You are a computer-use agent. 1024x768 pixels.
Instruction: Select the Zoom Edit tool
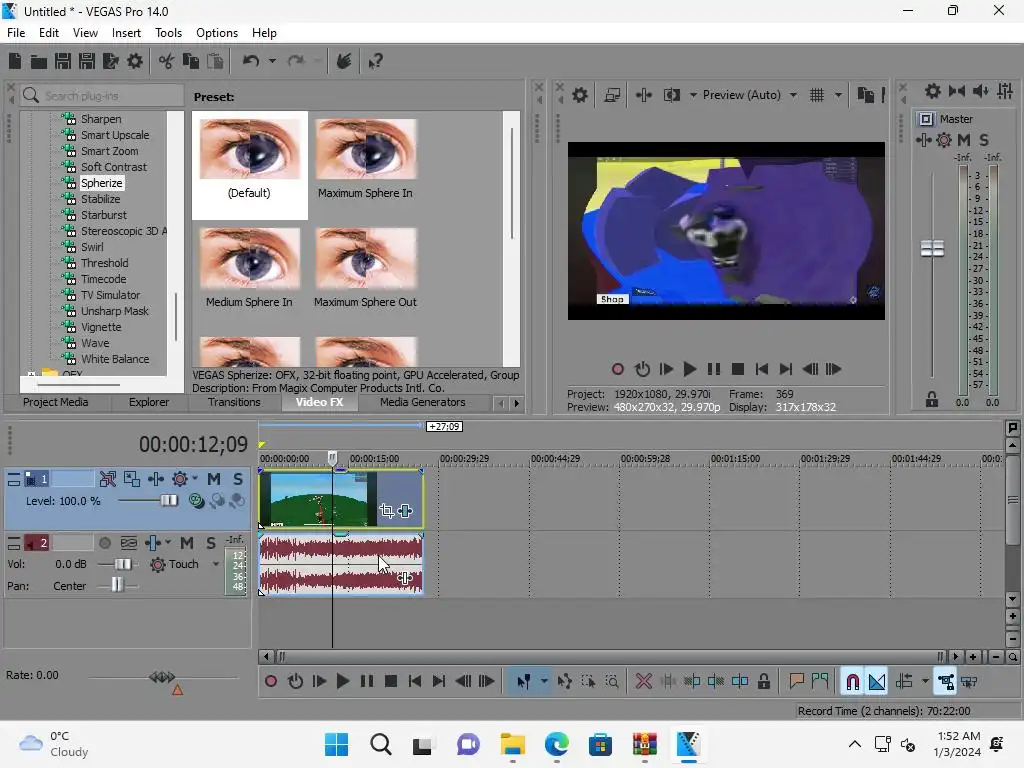[612, 682]
